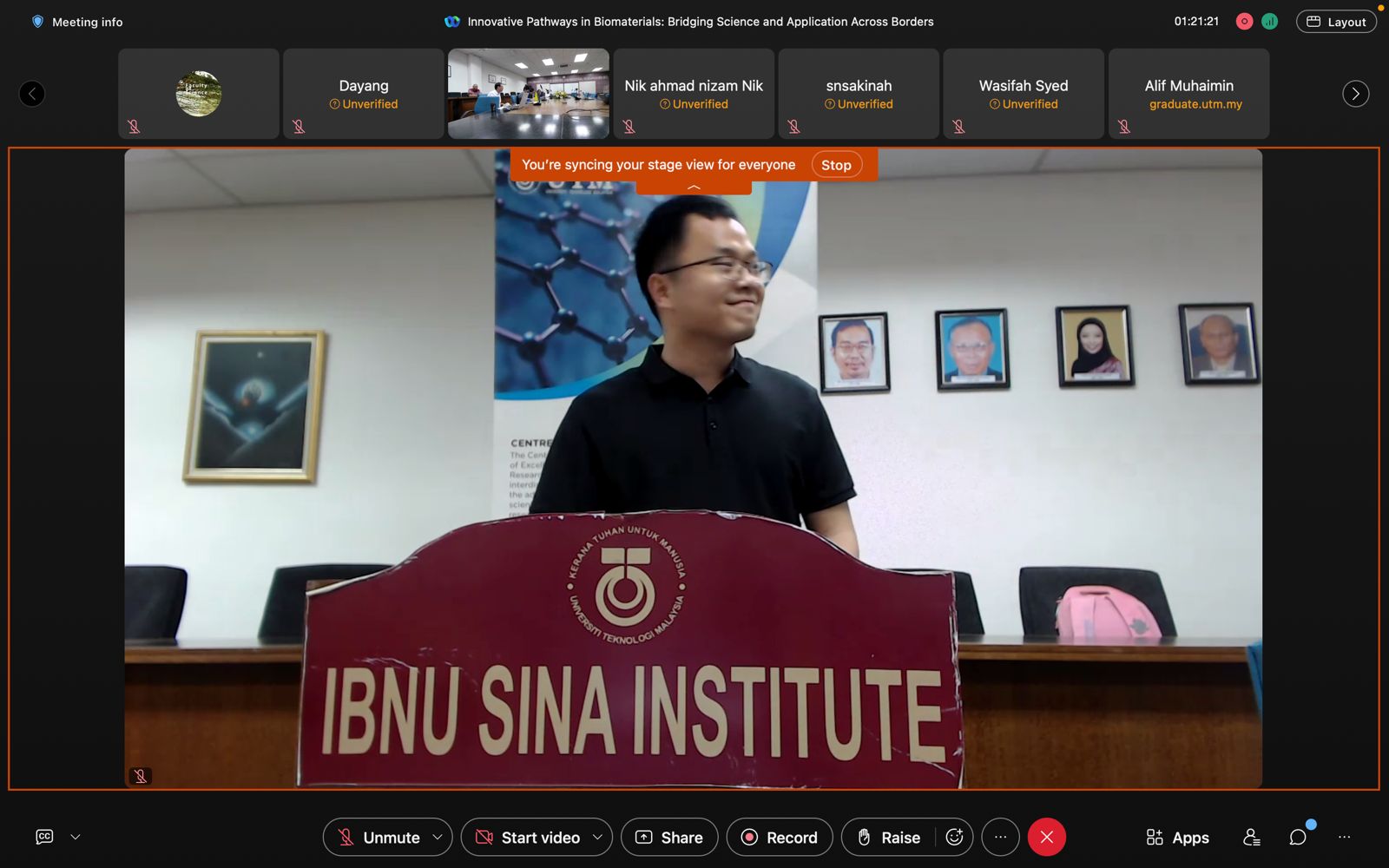
Task: Click muted mic icon on Nik ahmad tile
Action: 629,127
